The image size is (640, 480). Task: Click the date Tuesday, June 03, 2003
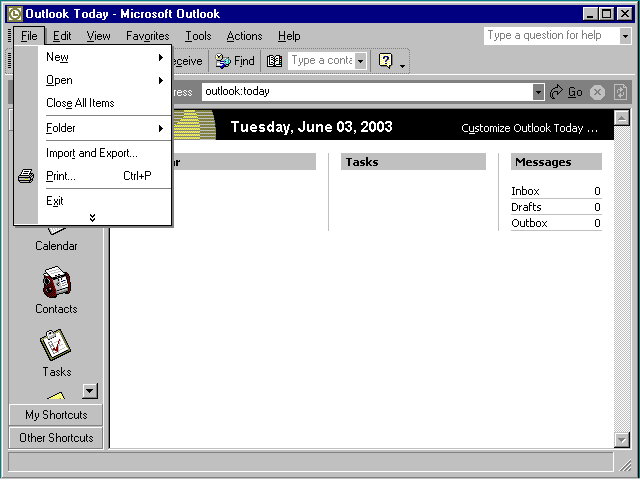click(311, 127)
